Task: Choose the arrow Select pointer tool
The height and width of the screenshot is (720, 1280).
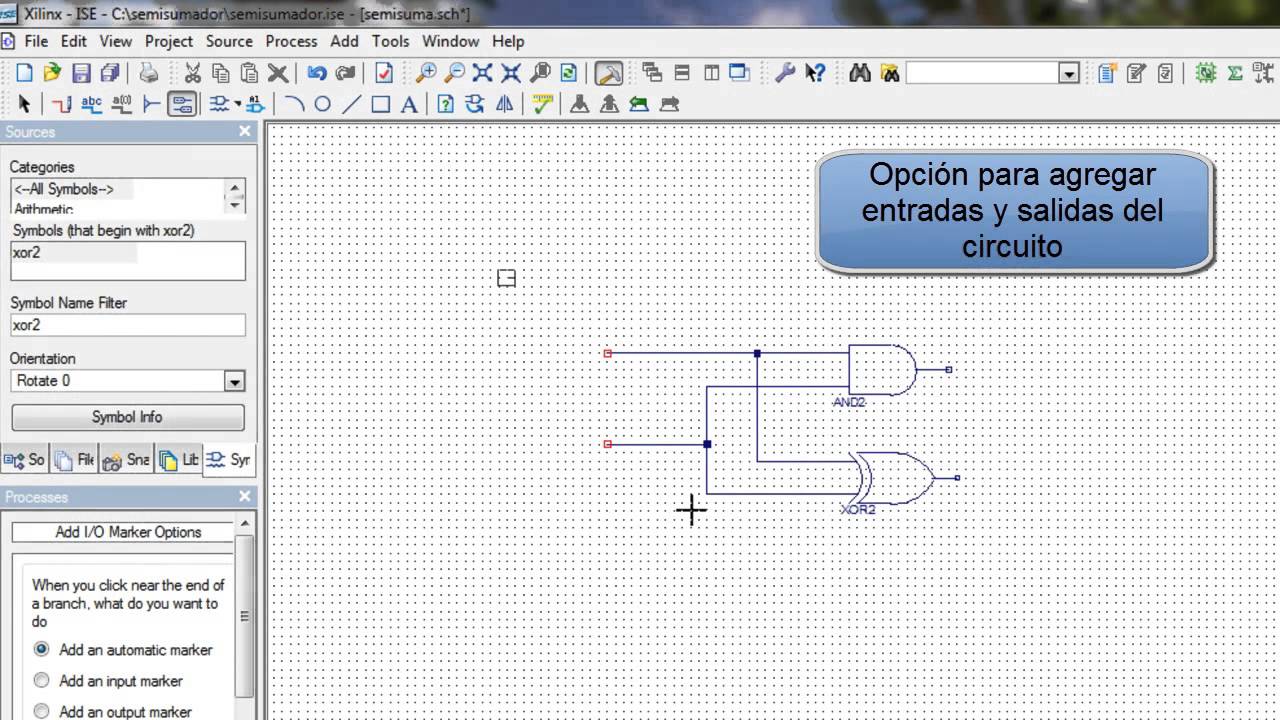Action: pyautogui.click(x=24, y=104)
